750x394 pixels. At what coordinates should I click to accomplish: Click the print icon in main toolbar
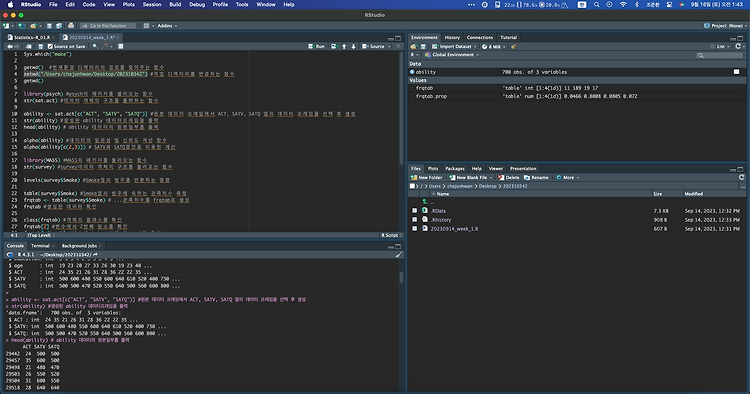tap(71, 26)
